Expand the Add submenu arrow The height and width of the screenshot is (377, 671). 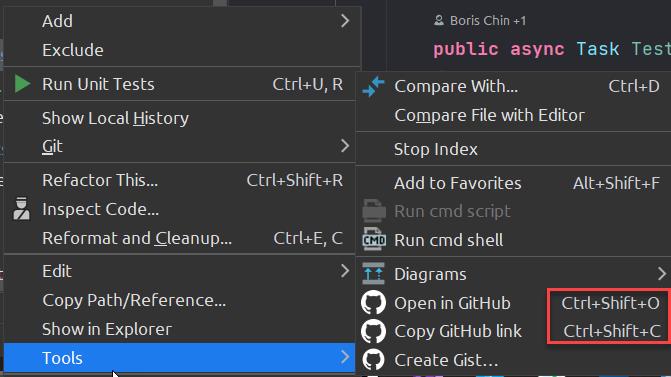pyautogui.click(x=345, y=21)
